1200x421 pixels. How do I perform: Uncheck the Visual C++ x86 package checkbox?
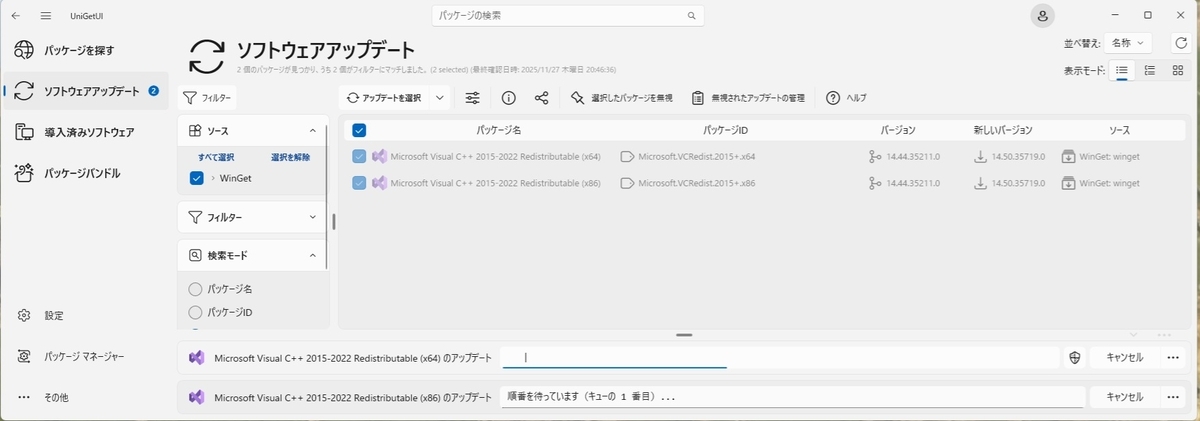pos(359,183)
